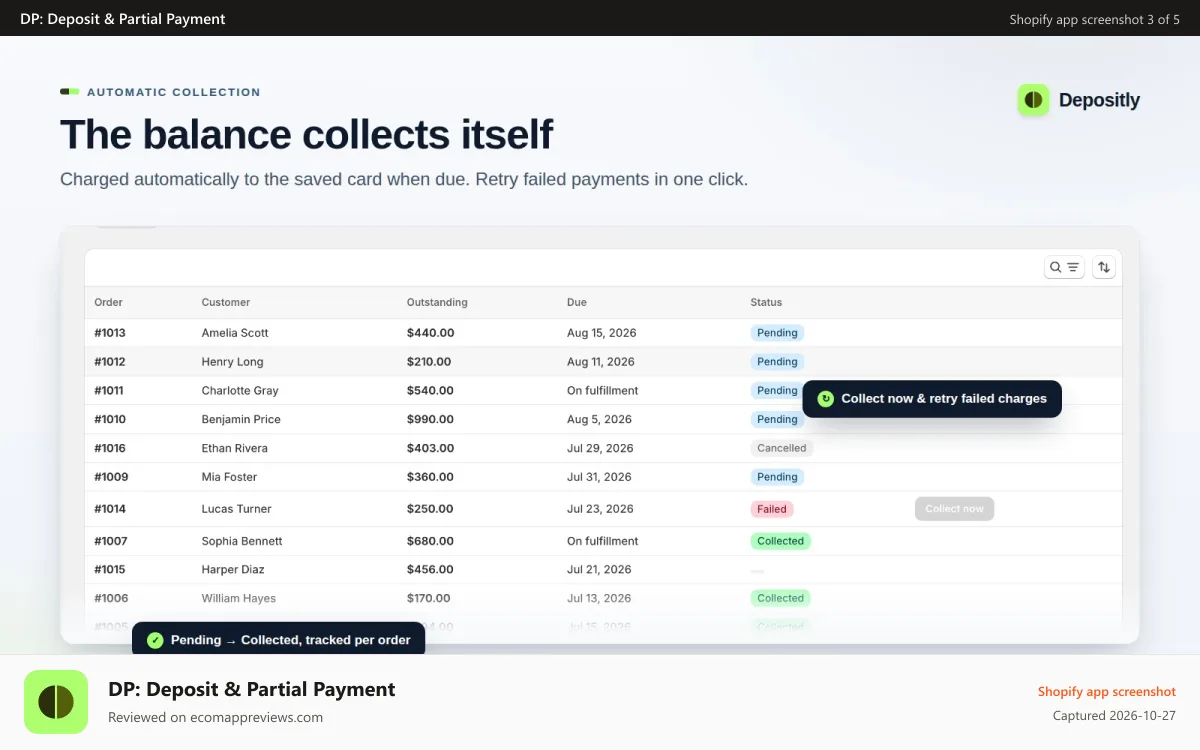1200x750 pixels.
Task: Click the Pending status badge for Amelia Scott
Action: click(777, 333)
